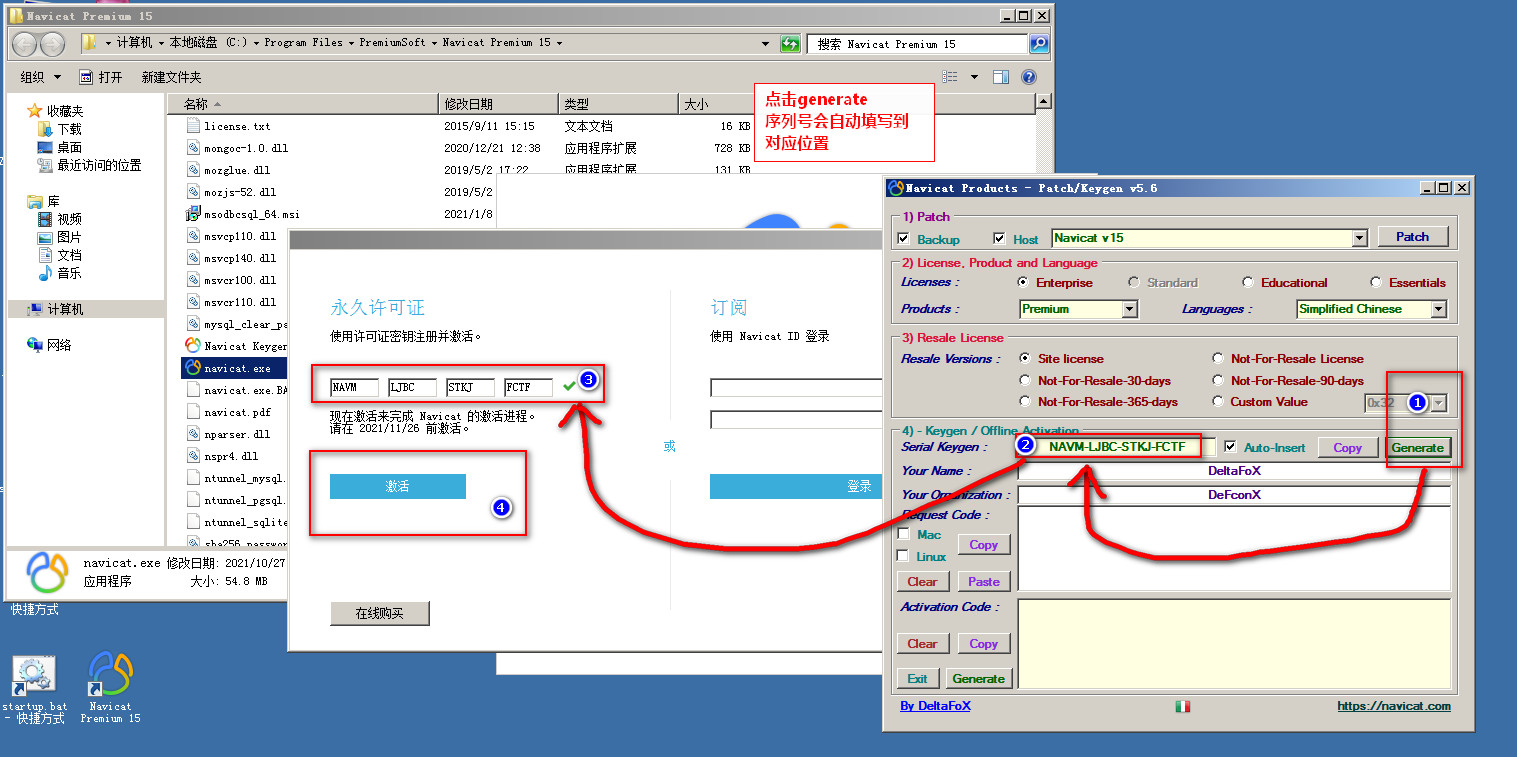This screenshot has width=1517, height=757.
Task: Open the Explorer help question mark icon
Action: point(1028,77)
